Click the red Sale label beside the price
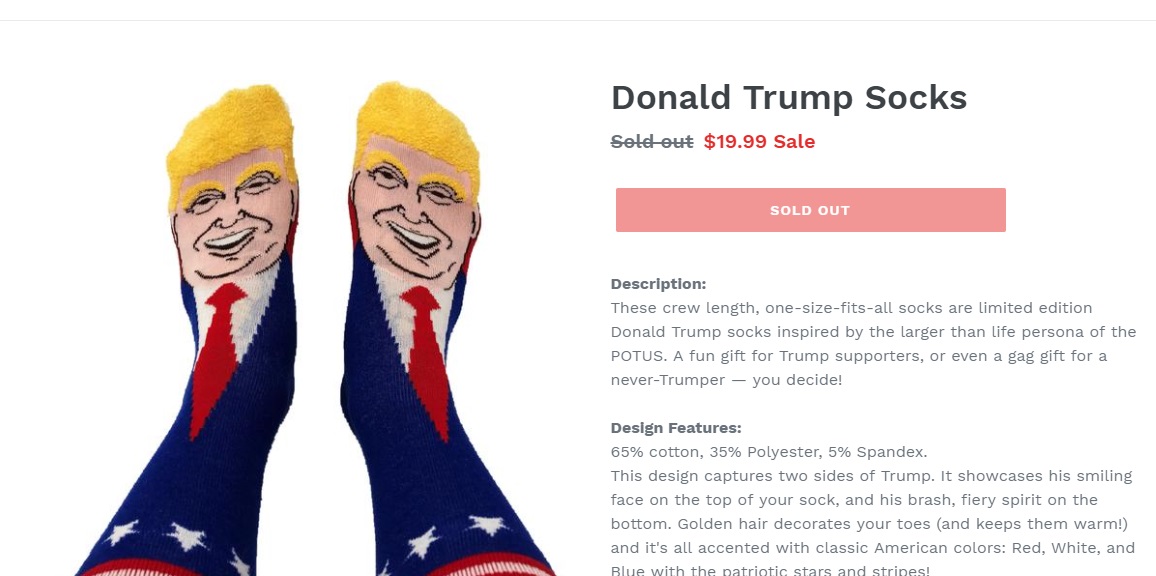 pyautogui.click(x=794, y=142)
